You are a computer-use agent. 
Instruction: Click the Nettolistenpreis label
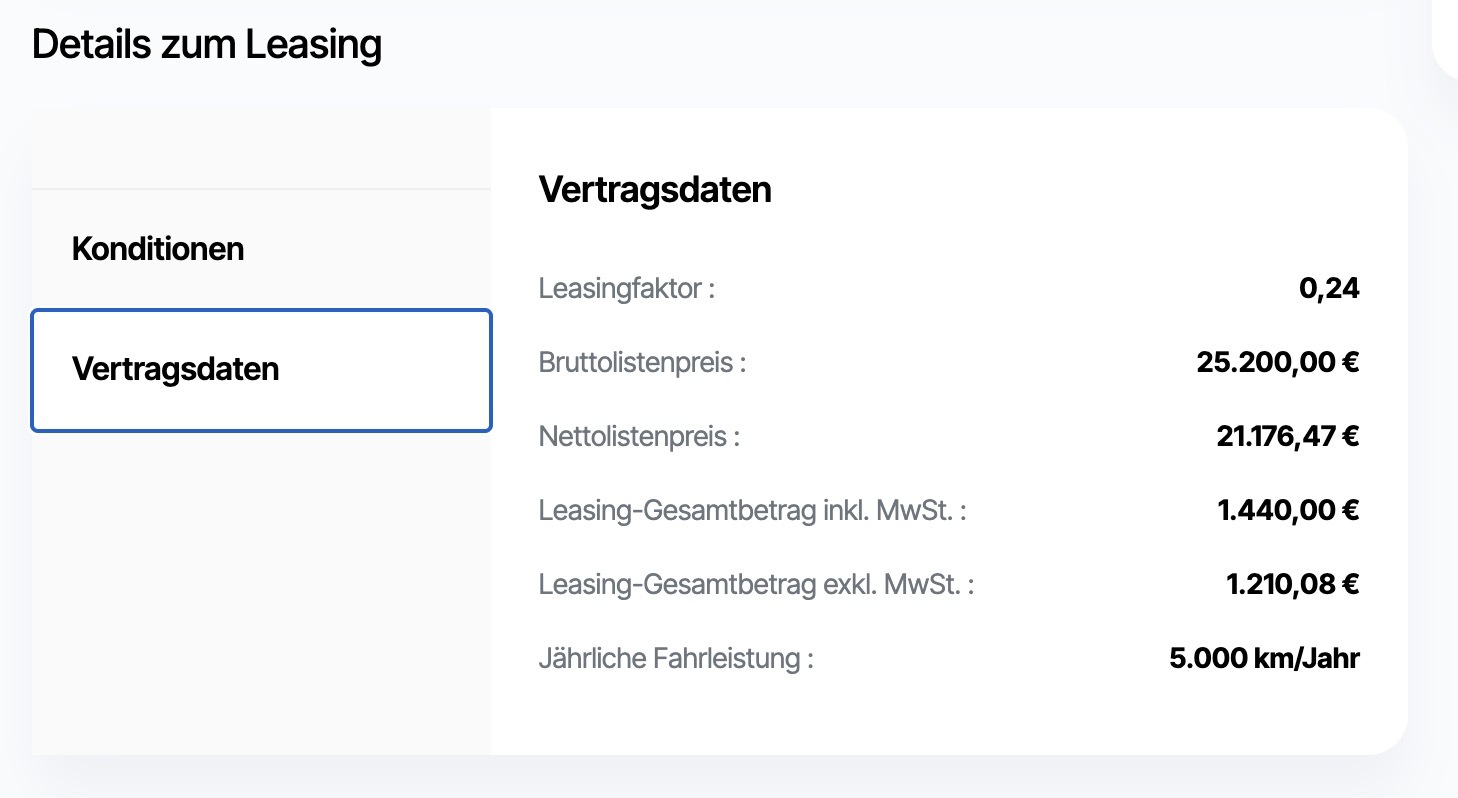click(x=639, y=437)
